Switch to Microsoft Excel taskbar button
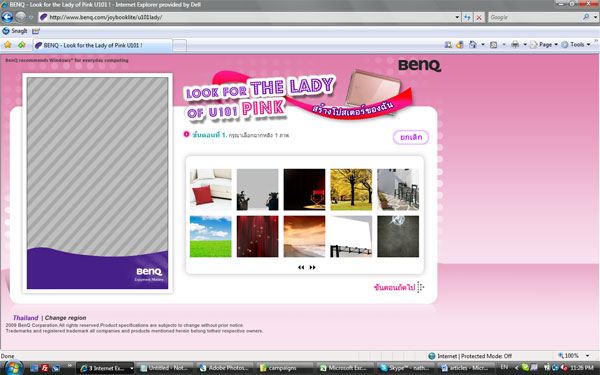The height and width of the screenshot is (375, 600). click(345, 368)
